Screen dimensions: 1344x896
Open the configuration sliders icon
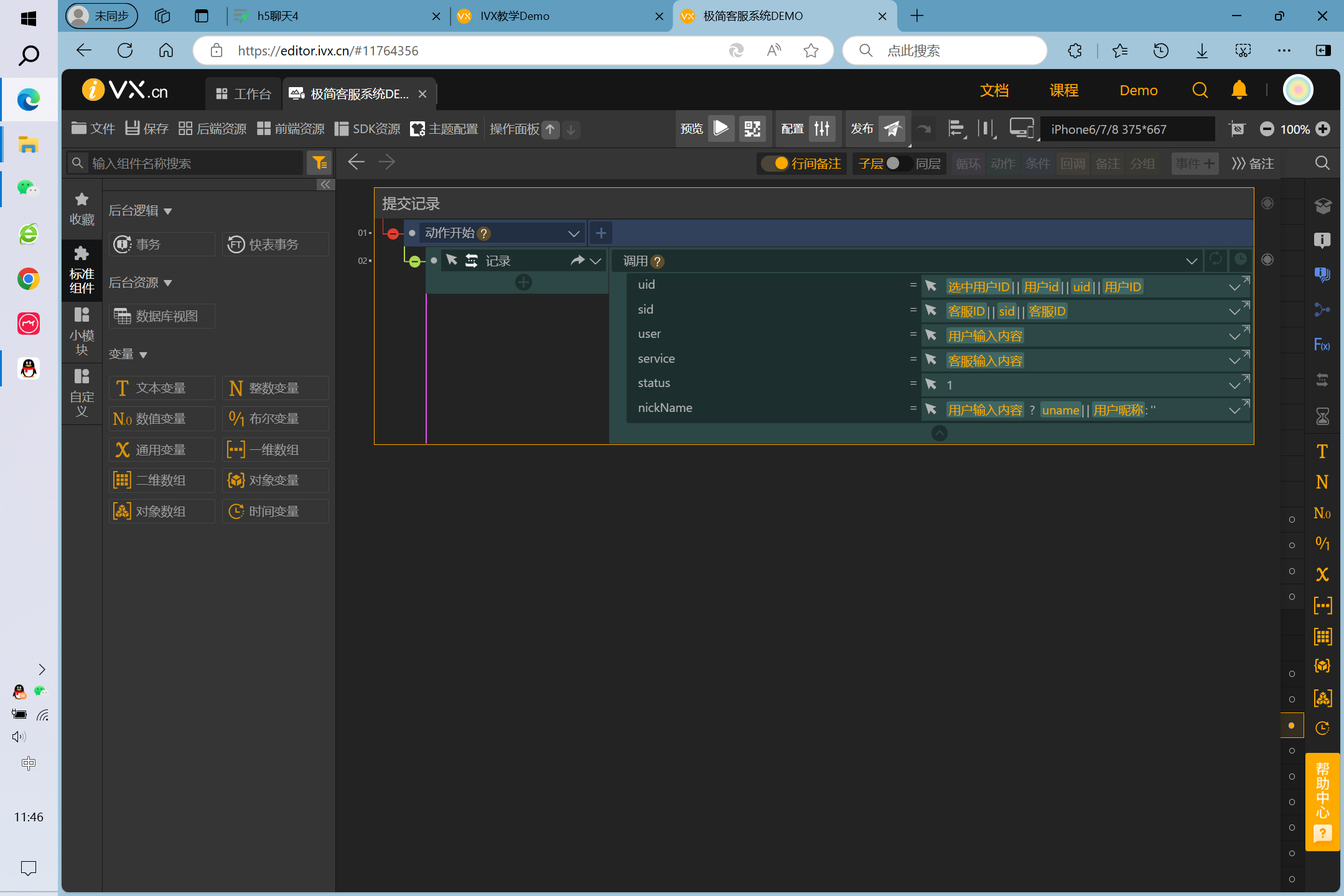822,129
